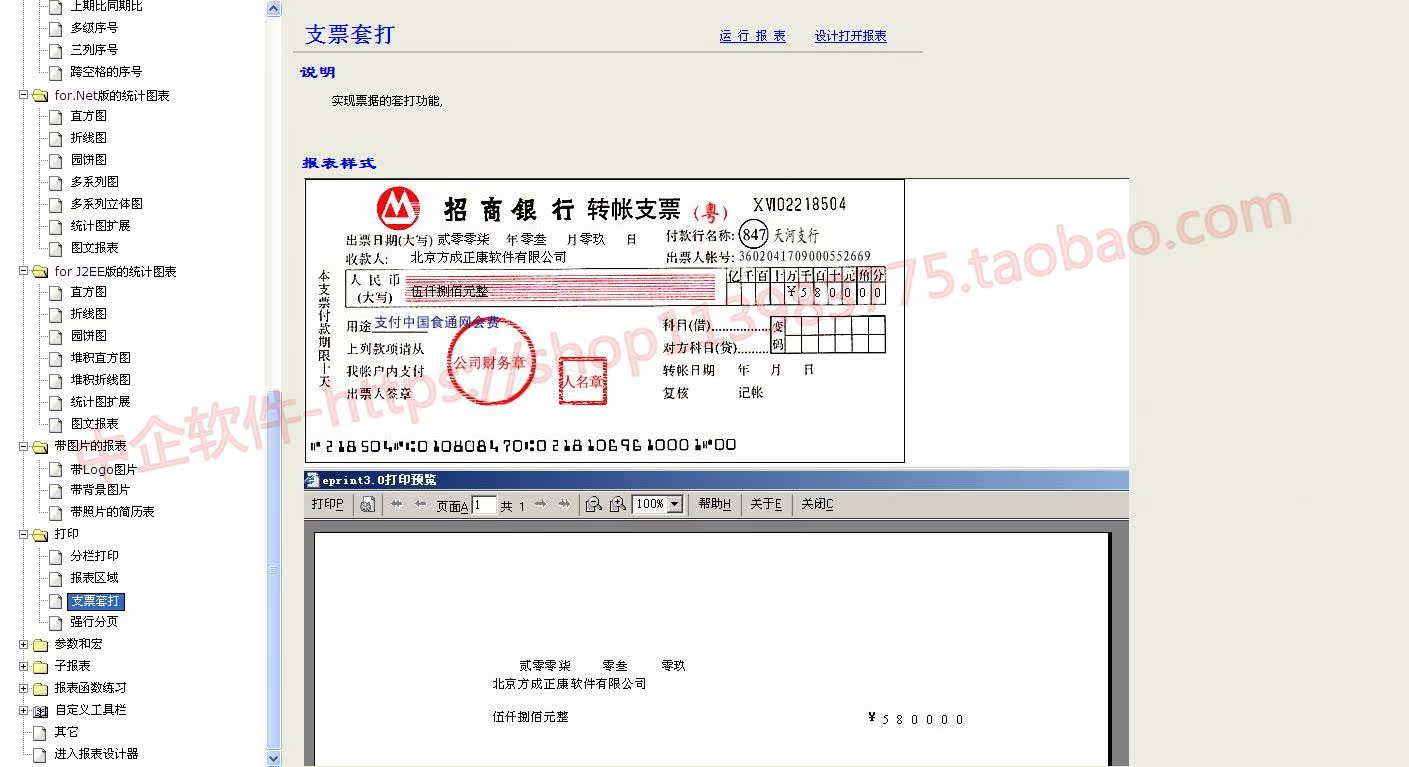This screenshot has width=1409, height=767.
Task: Expand the 报表函数练习 tree node
Action: 24,689
